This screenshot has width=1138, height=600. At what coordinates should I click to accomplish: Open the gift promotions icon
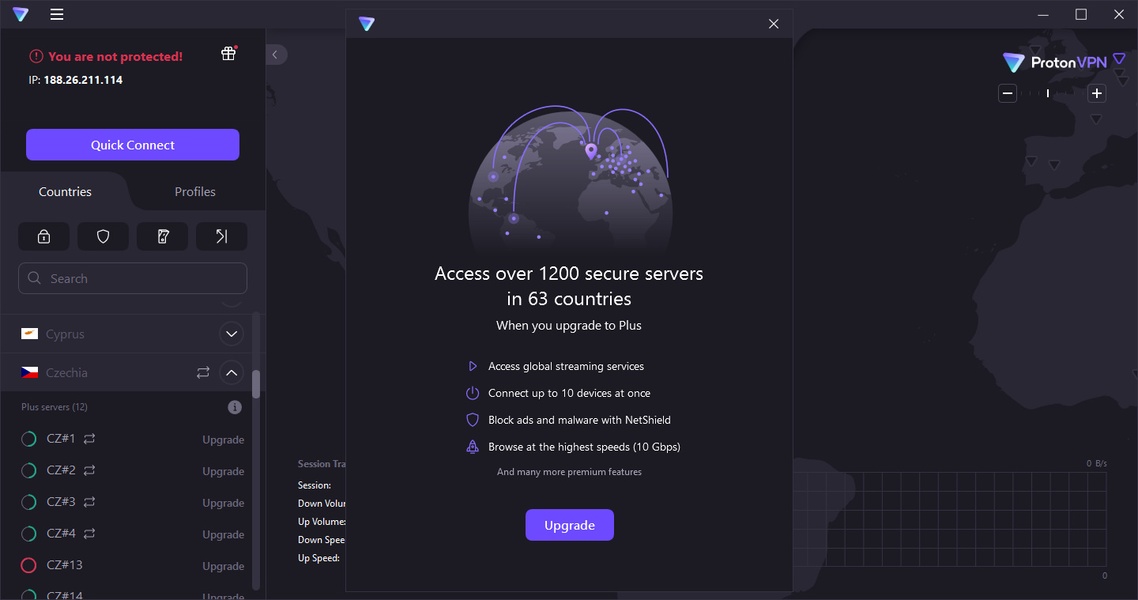coord(228,54)
